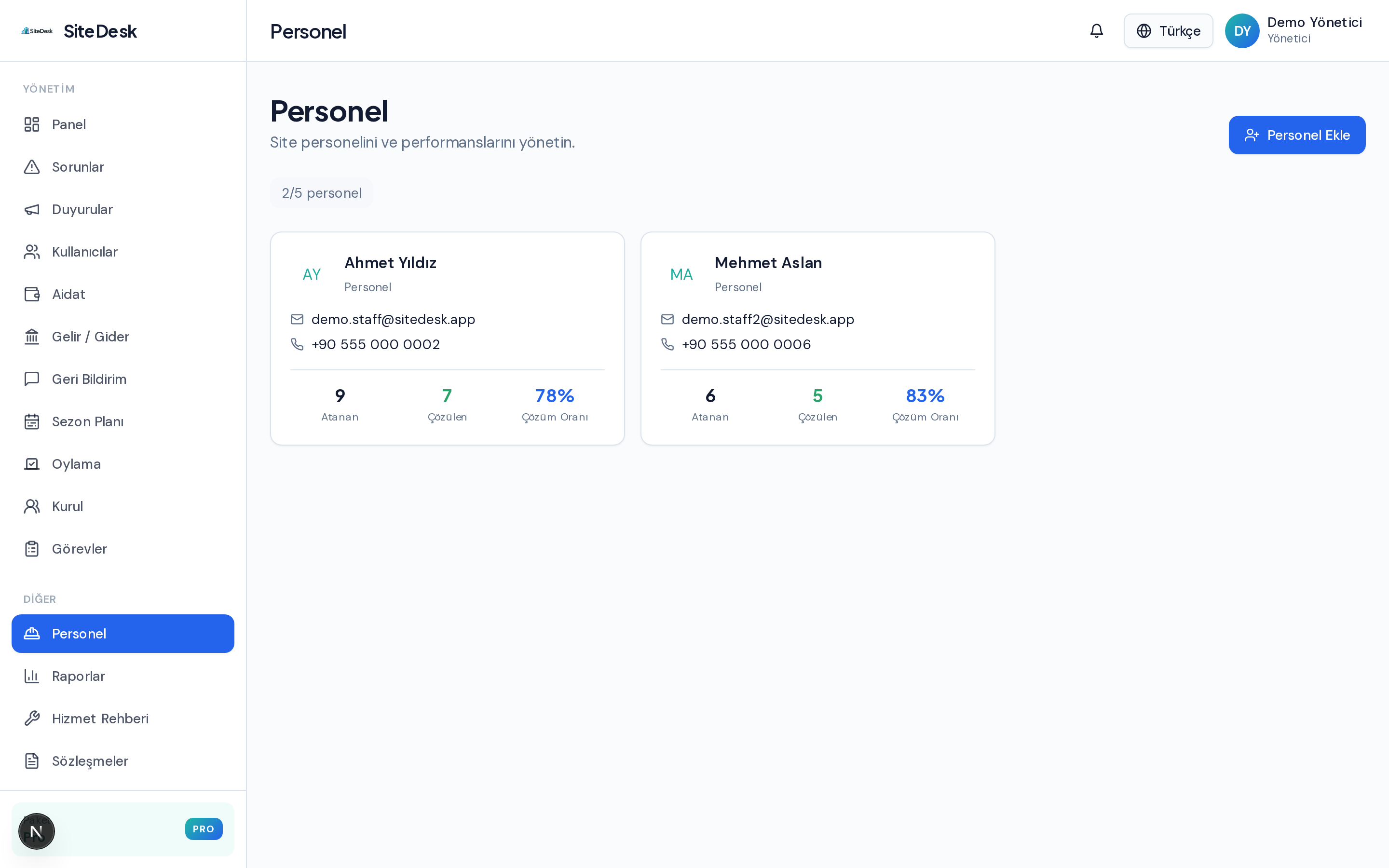
Task: Navigate to Raporlar
Action: click(x=123, y=676)
